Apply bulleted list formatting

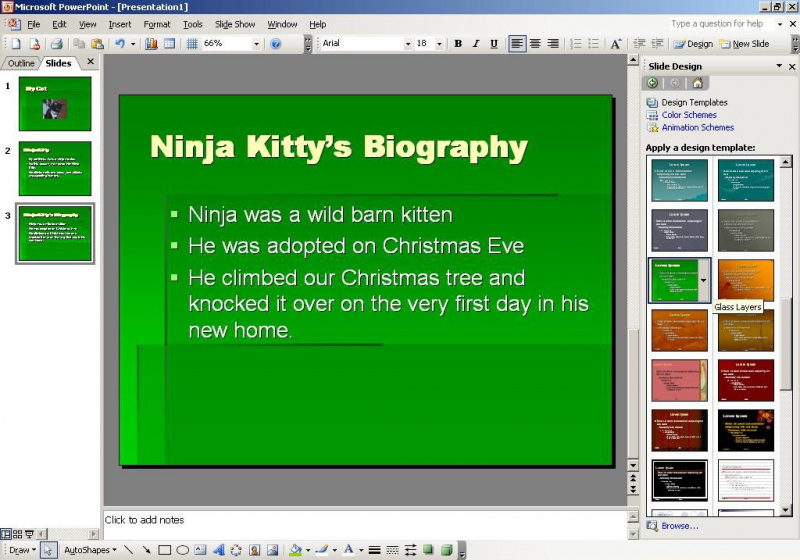point(593,44)
